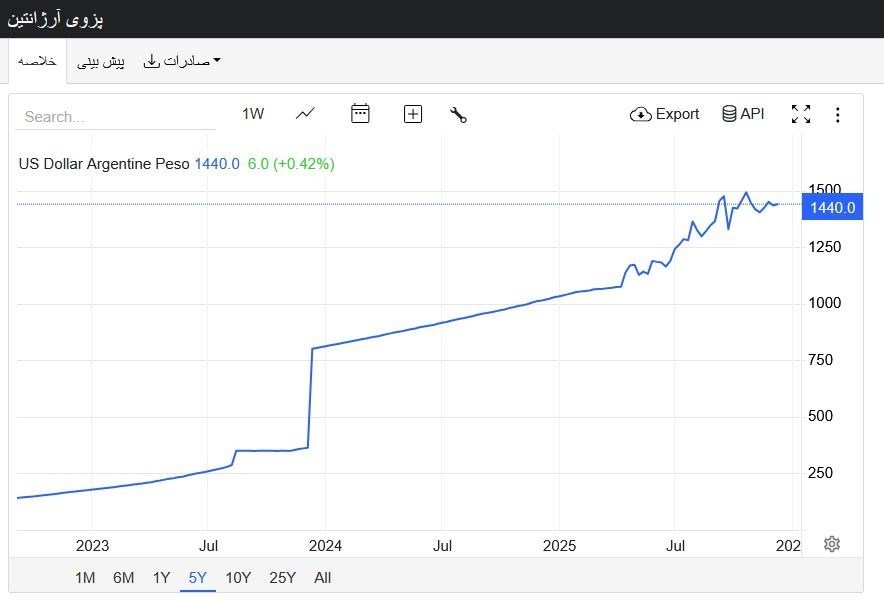
Task: Select the 6M time range
Action: click(123, 577)
